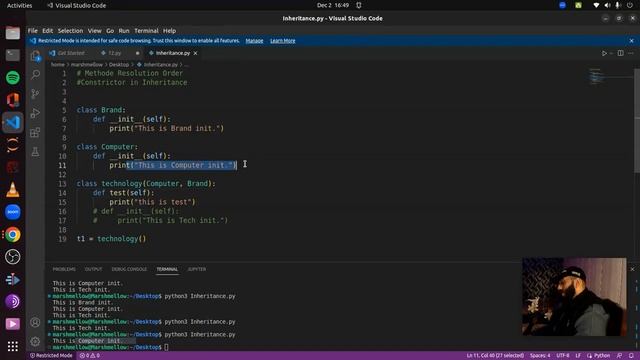Click Ln 11, Col 40 go-to-line indicator
This screenshot has width=640, height=360.
click(x=495, y=356)
